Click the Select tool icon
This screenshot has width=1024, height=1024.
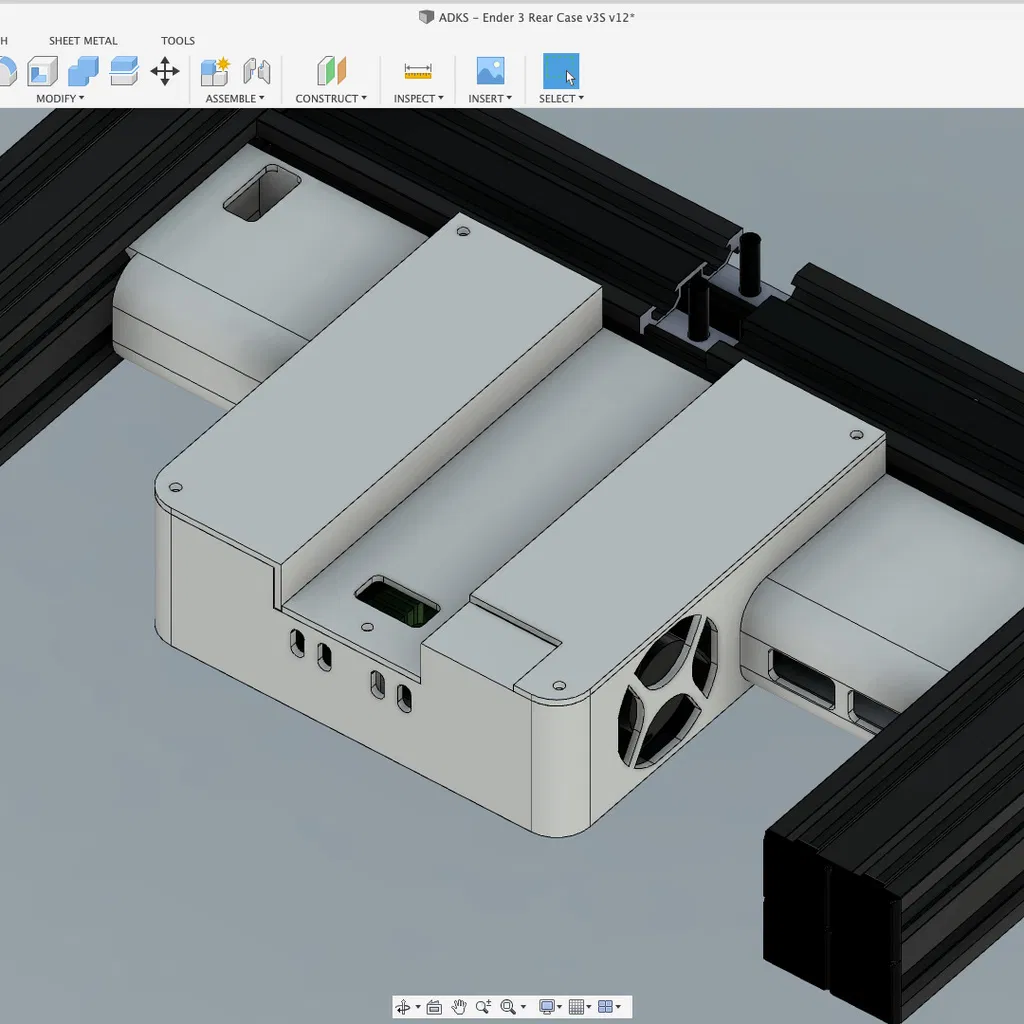[x=561, y=71]
